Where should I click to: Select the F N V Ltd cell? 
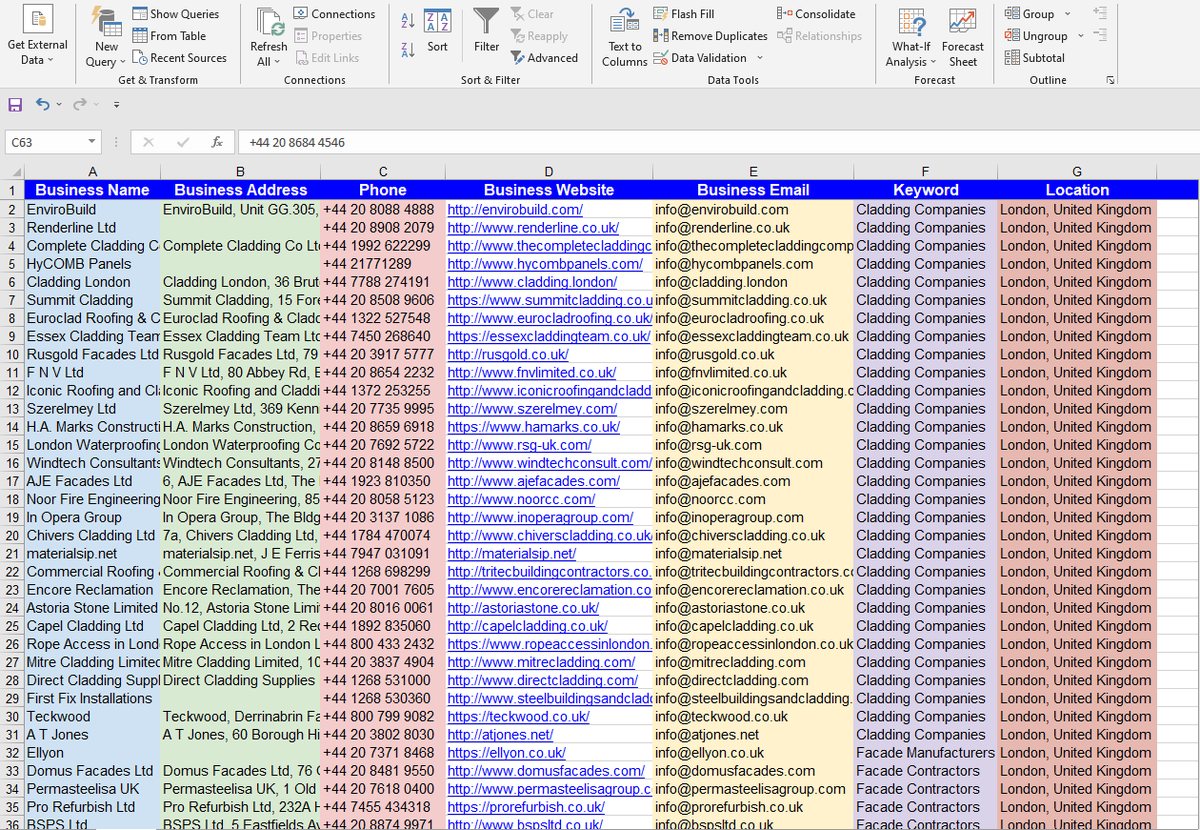92,372
